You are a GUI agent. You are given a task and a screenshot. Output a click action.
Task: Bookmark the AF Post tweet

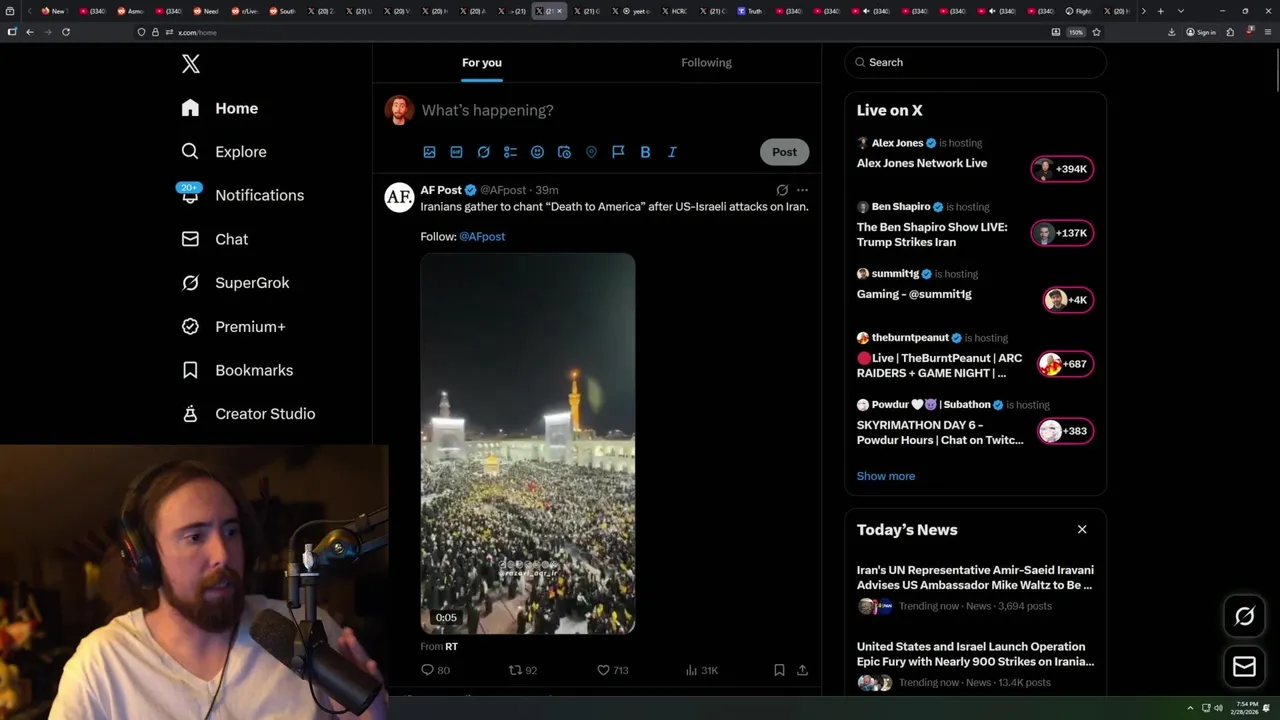779,670
